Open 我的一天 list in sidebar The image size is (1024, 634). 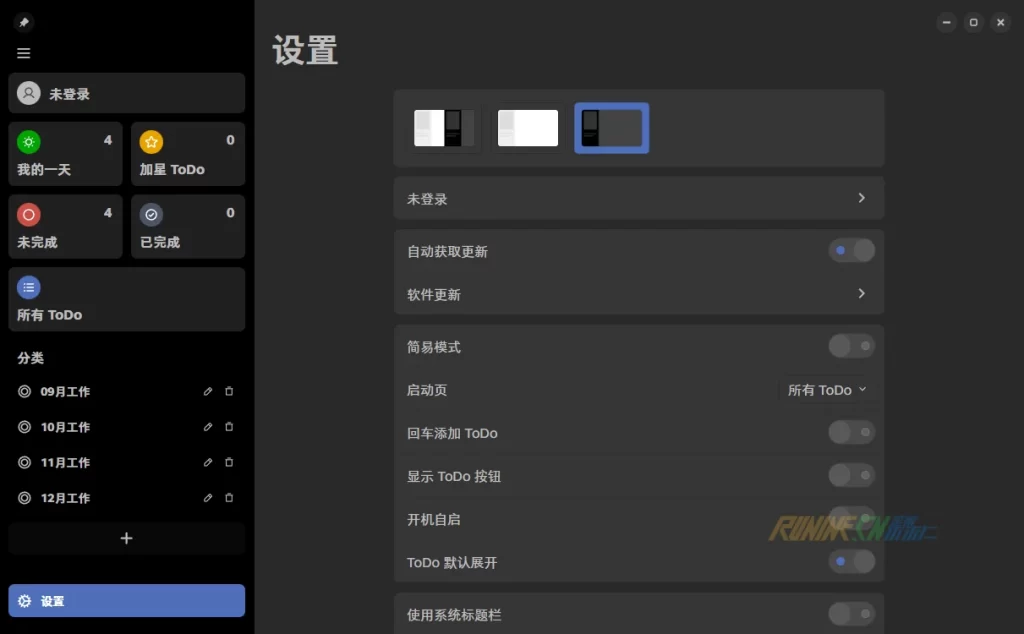pos(65,154)
